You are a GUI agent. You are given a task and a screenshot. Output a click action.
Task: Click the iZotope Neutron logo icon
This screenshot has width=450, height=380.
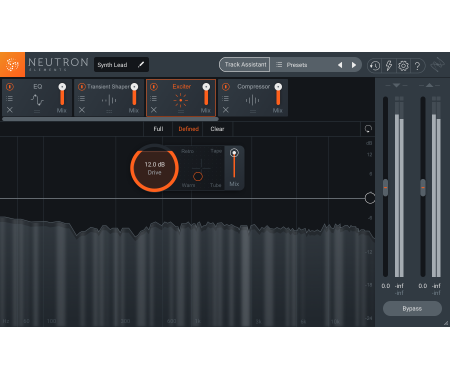pos(12,65)
